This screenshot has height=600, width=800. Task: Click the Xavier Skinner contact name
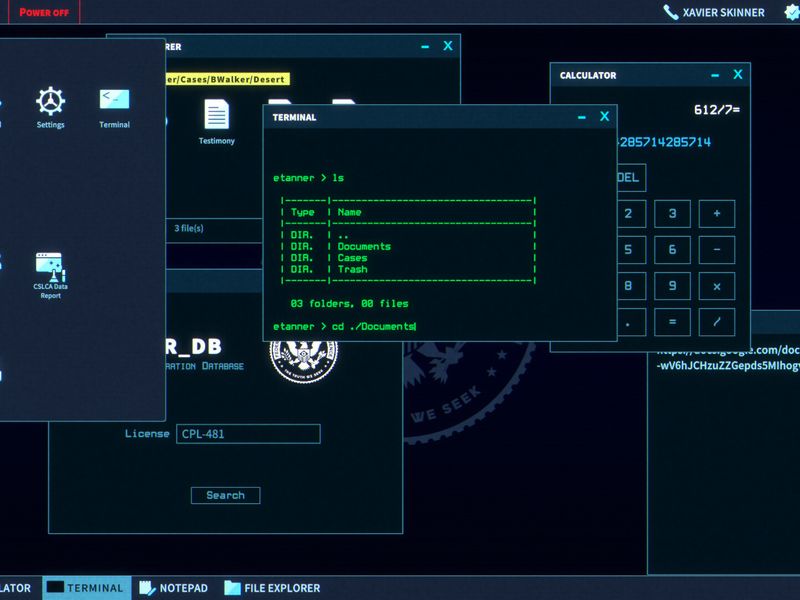tap(723, 12)
